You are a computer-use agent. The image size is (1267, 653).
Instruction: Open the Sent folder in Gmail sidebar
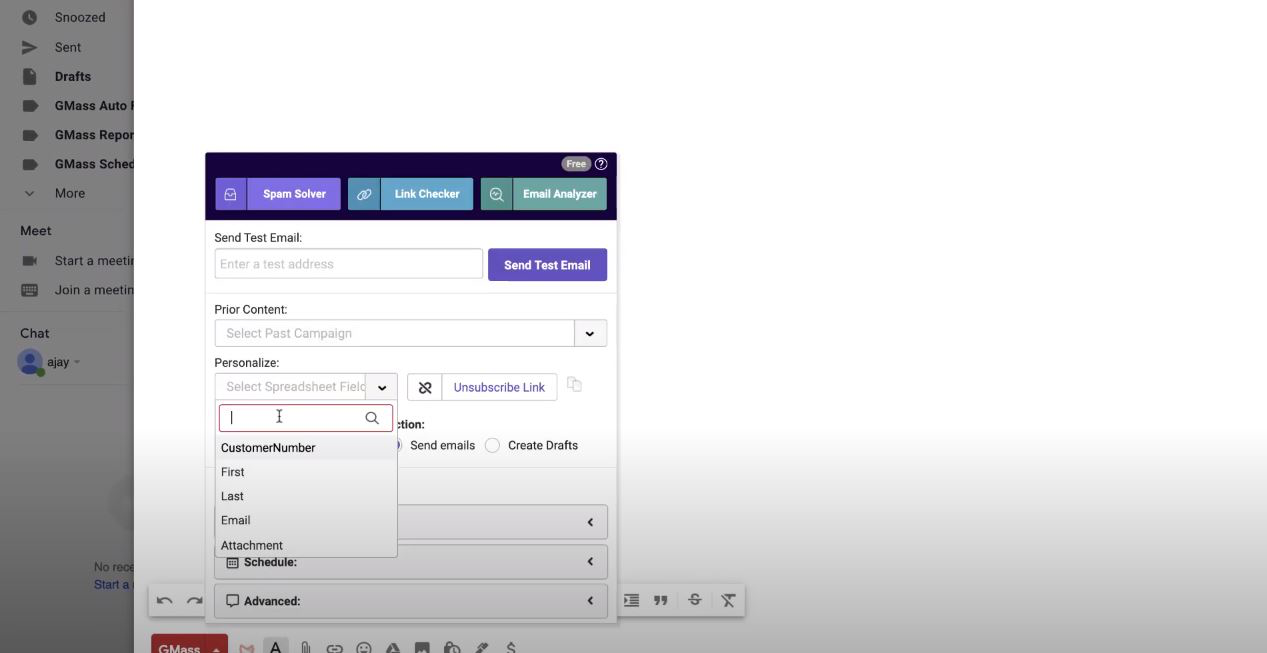coord(68,47)
